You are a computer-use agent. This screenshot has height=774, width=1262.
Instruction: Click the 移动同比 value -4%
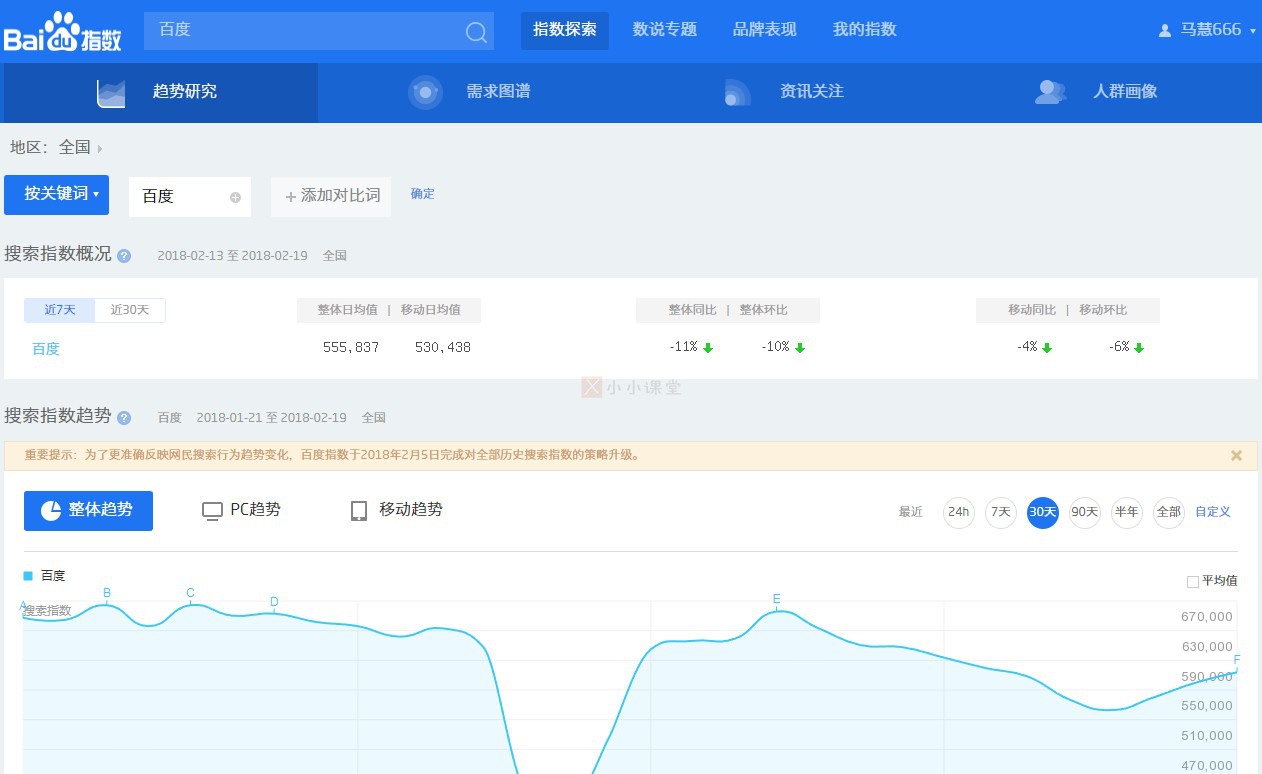click(1027, 347)
